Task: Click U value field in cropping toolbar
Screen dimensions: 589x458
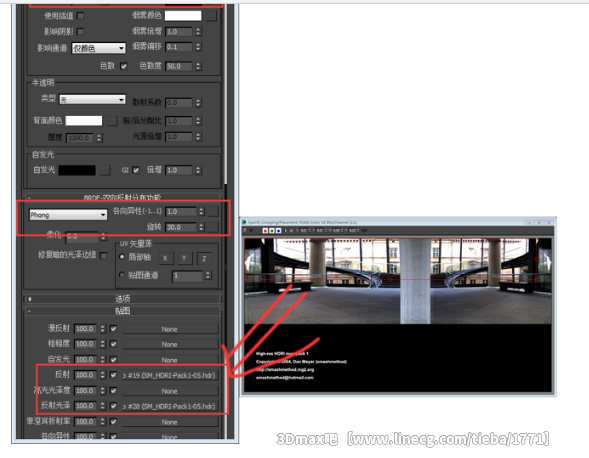Action: [x=303, y=231]
